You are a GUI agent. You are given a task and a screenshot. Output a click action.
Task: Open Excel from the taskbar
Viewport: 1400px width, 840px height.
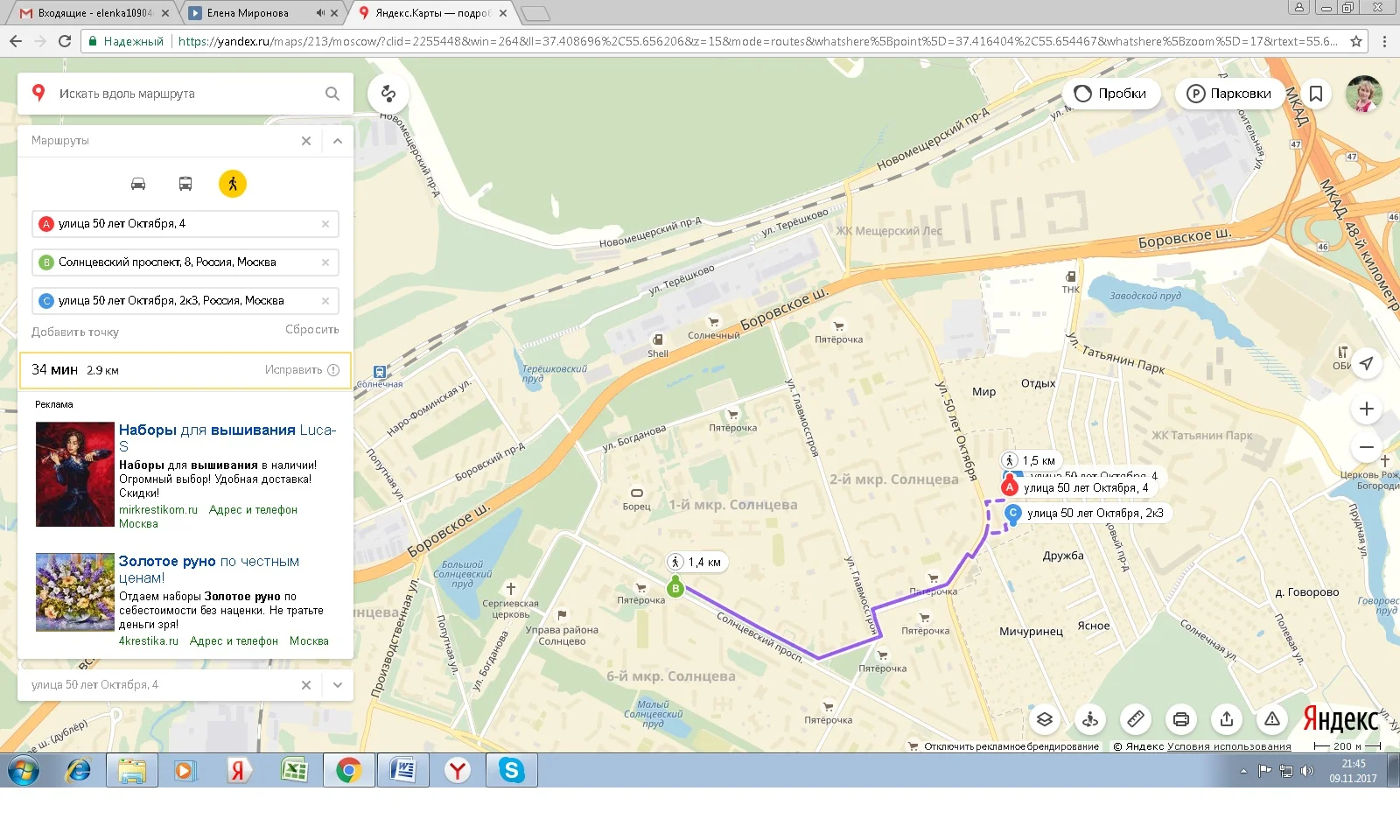[x=294, y=770]
